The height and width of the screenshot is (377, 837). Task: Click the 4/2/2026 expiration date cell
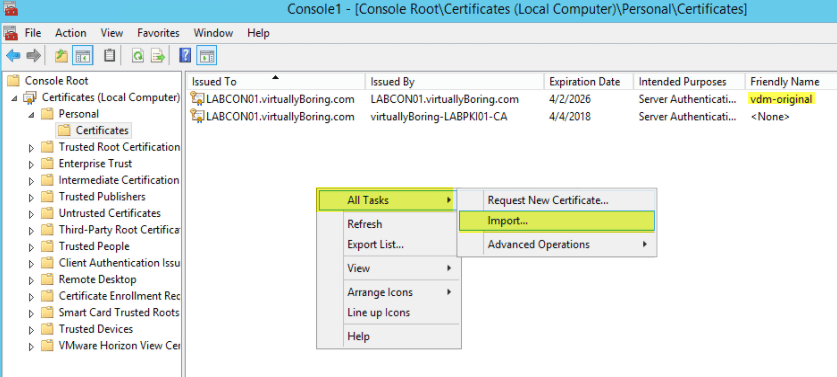(570, 99)
